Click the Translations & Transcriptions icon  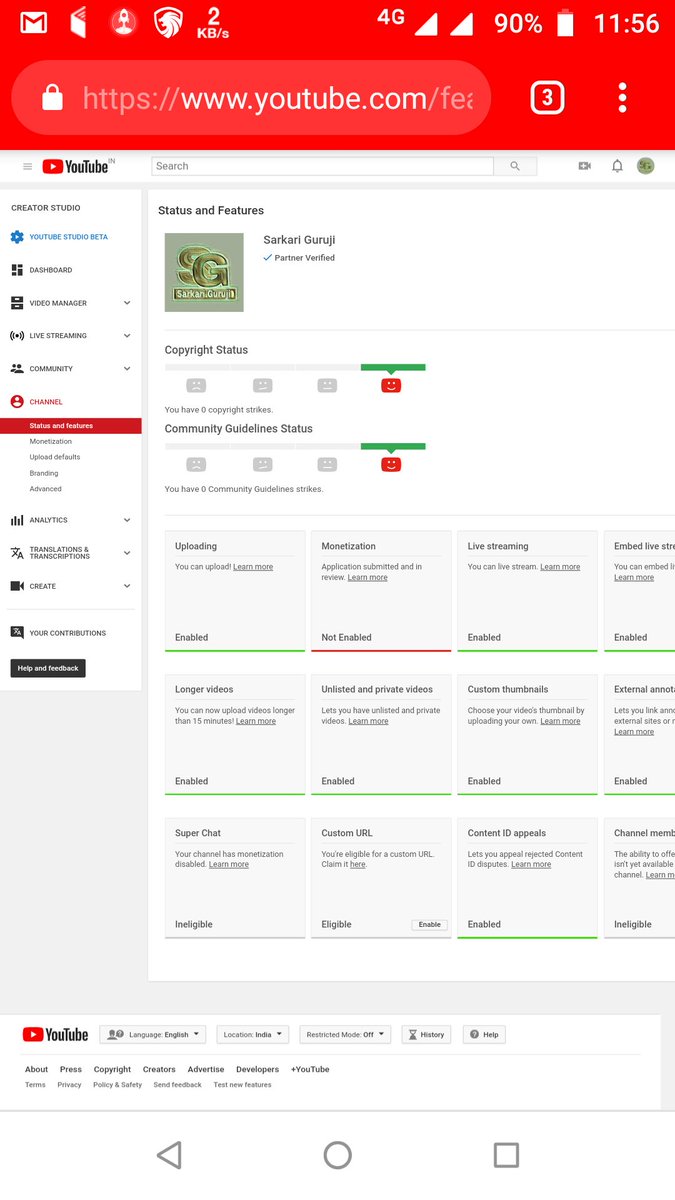pos(17,553)
